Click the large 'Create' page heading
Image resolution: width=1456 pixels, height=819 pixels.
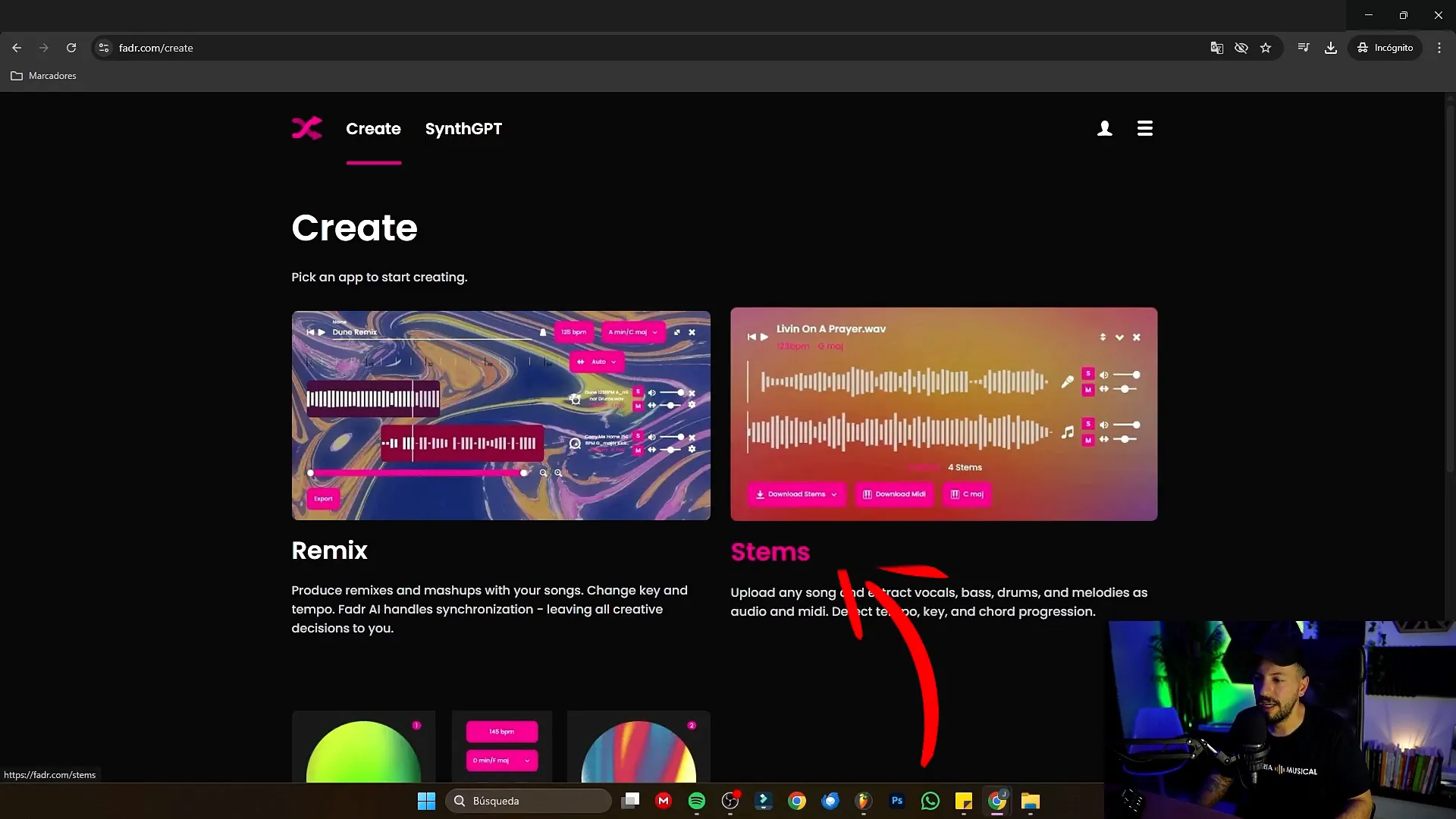coord(354,227)
